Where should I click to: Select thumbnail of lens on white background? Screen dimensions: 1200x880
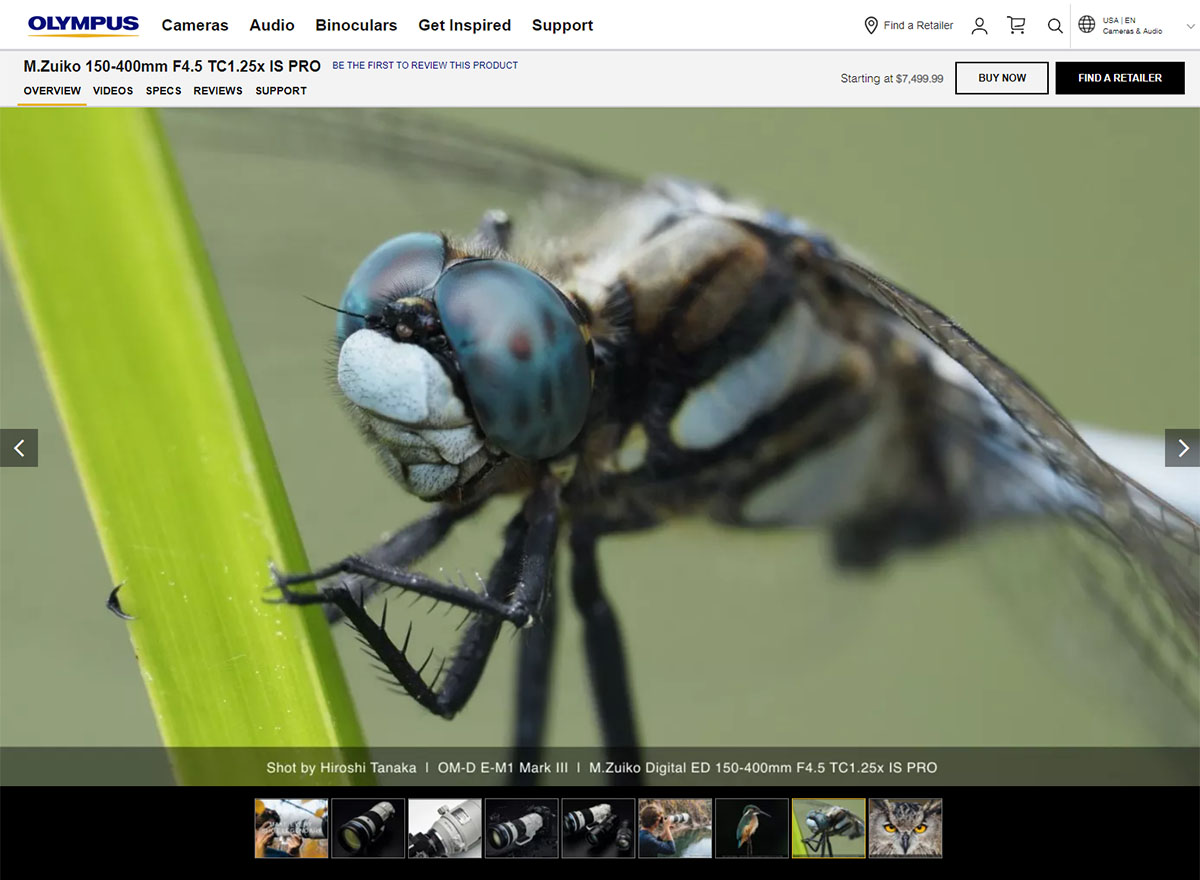(445, 828)
